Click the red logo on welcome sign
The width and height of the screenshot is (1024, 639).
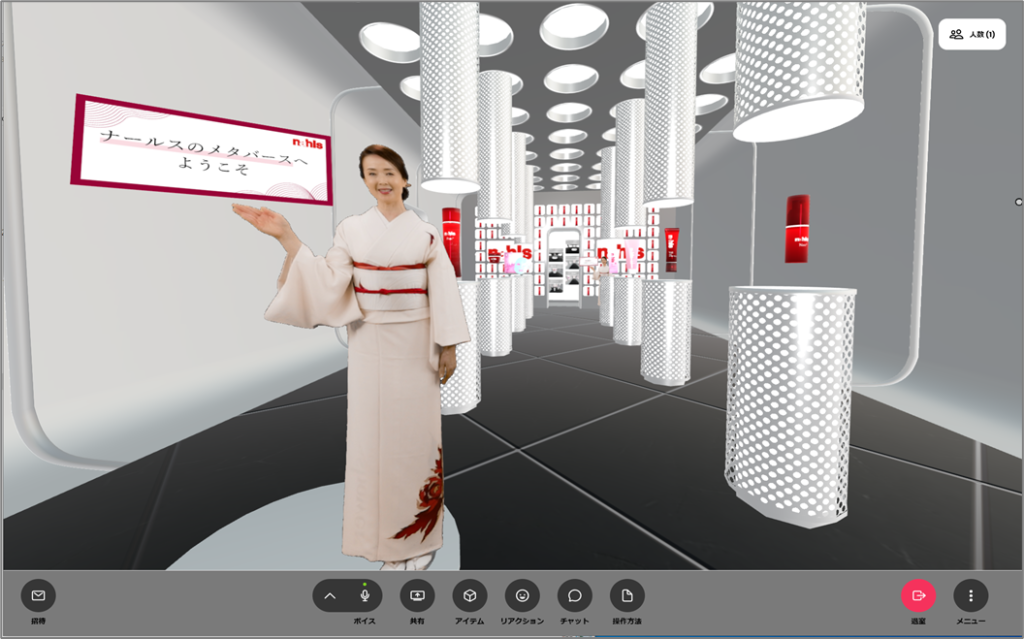click(306, 142)
